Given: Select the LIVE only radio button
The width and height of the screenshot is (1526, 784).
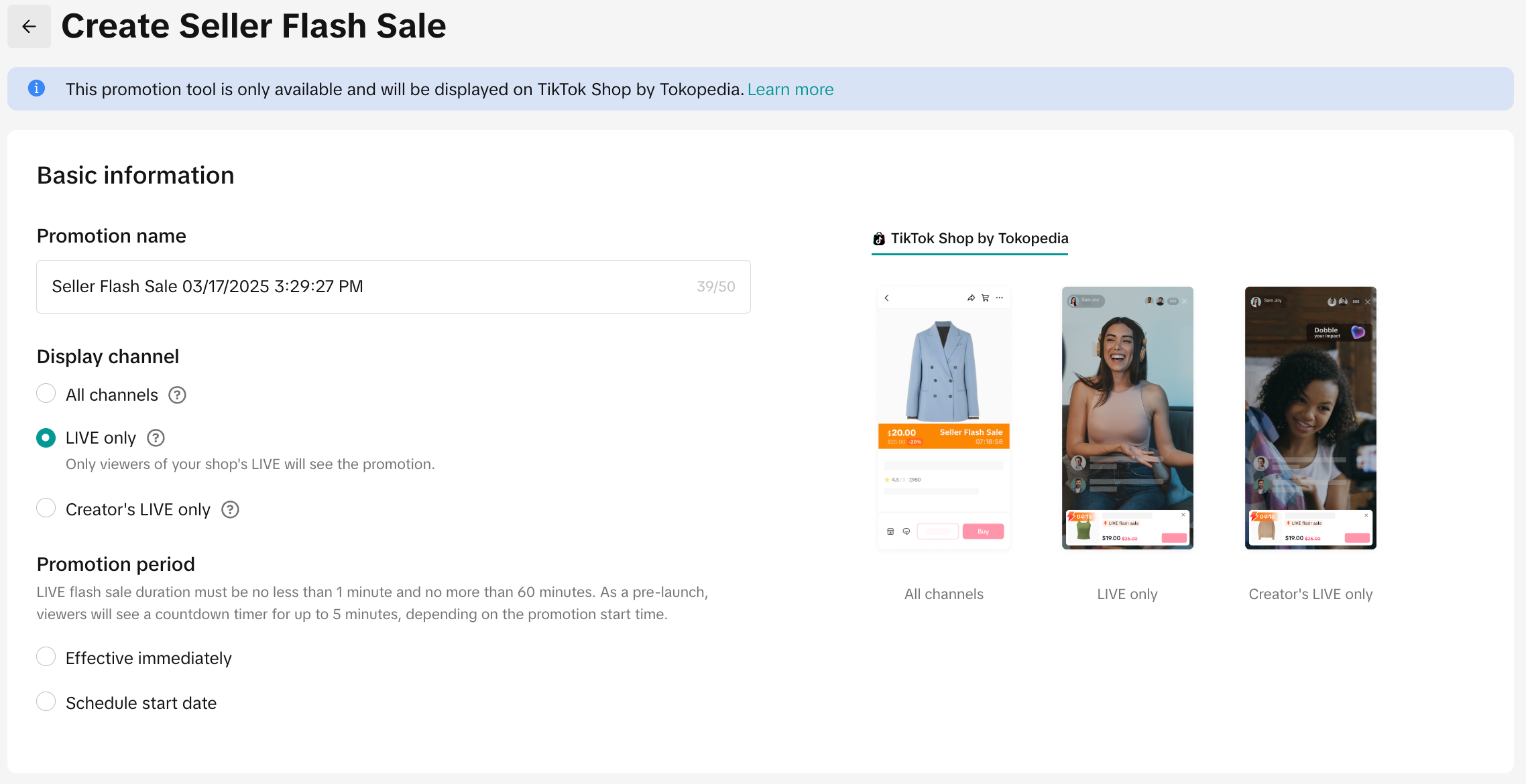Looking at the screenshot, I should (46, 438).
